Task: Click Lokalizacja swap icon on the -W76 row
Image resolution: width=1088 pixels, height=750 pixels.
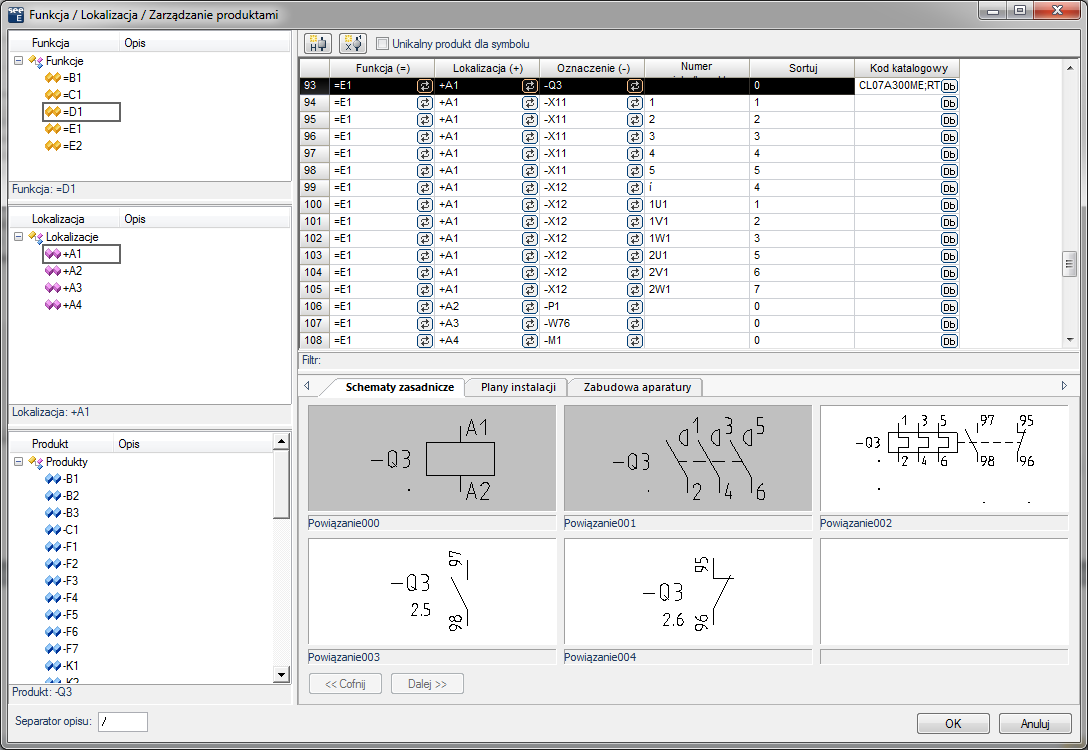Action: click(529, 324)
